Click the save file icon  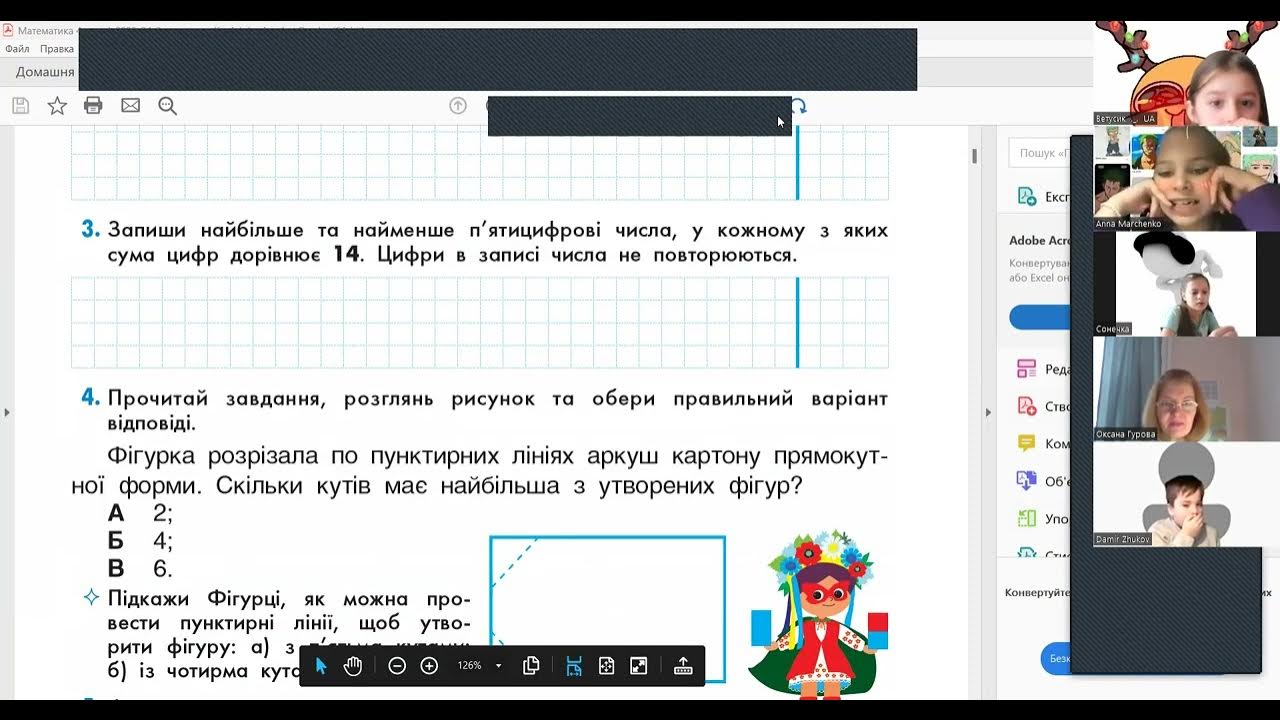20,106
